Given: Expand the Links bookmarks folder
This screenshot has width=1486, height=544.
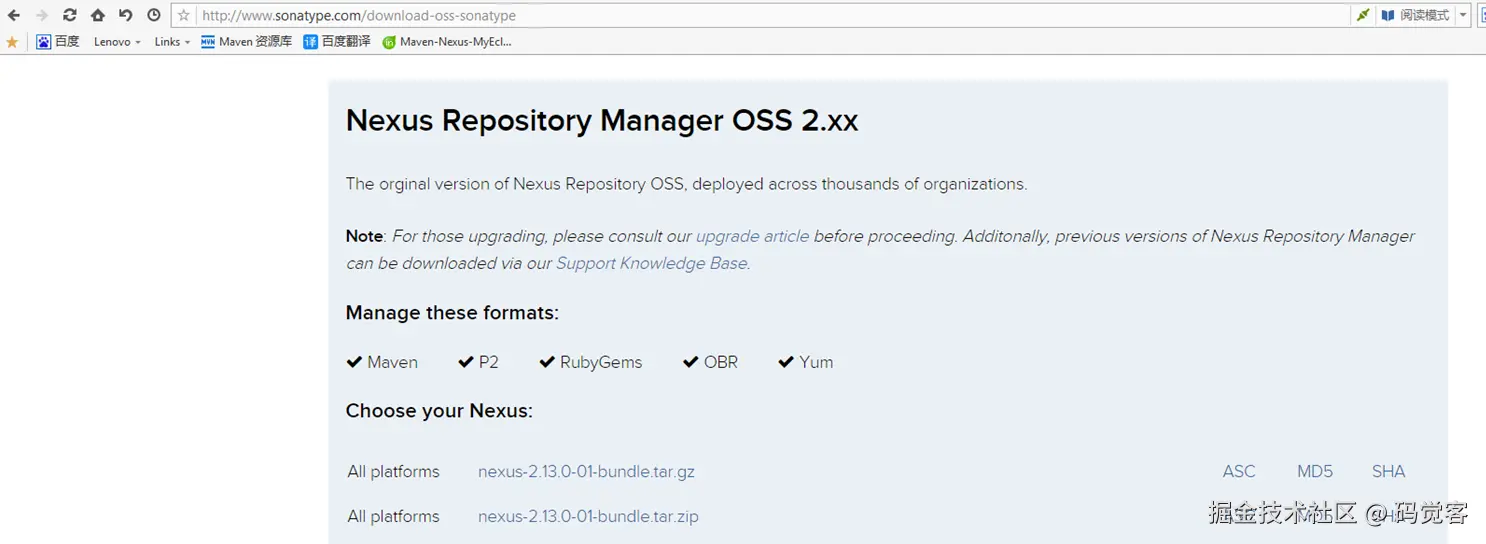Looking at the screenshot, I should point(172,42).
